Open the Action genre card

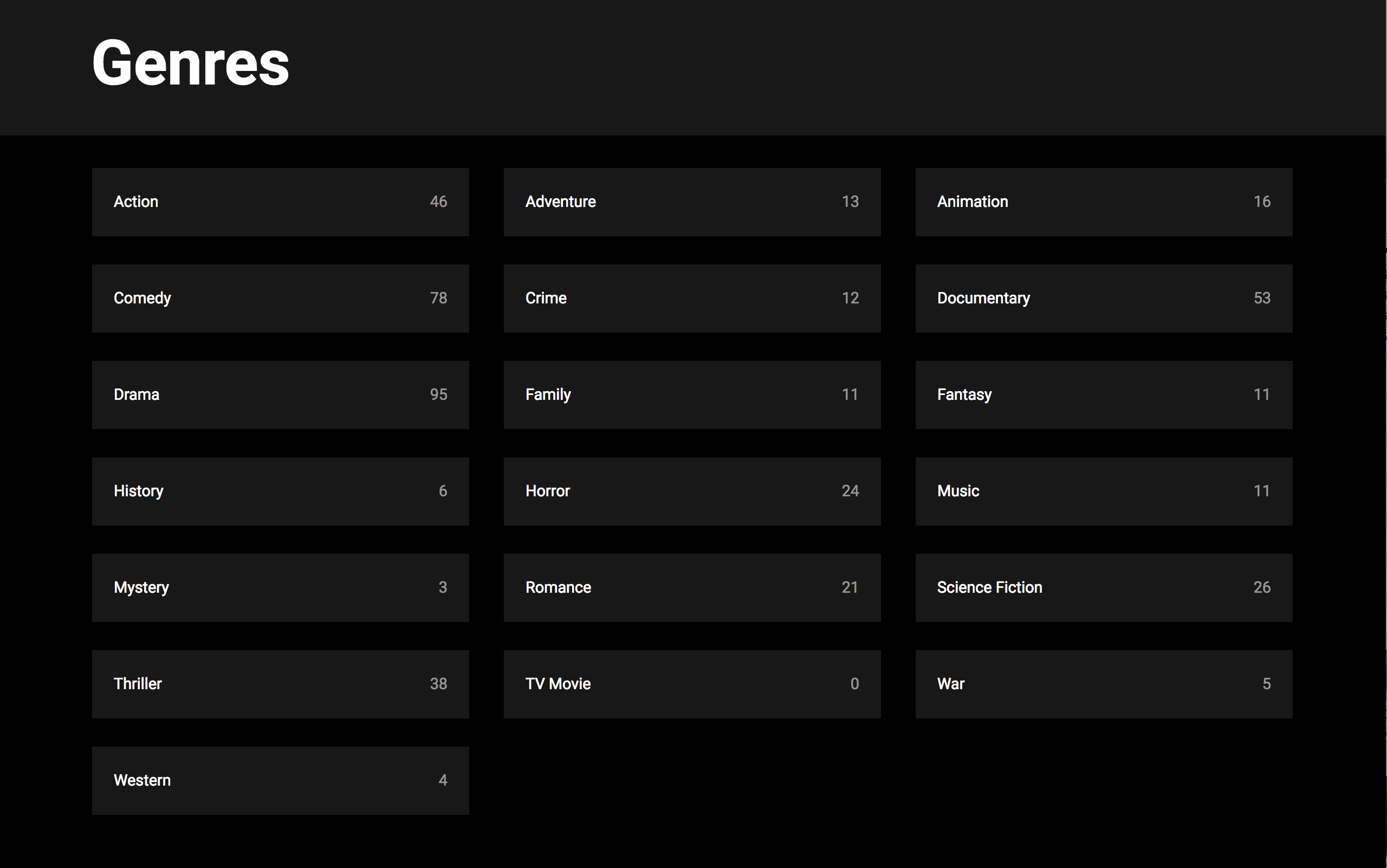tap(280, 202)
